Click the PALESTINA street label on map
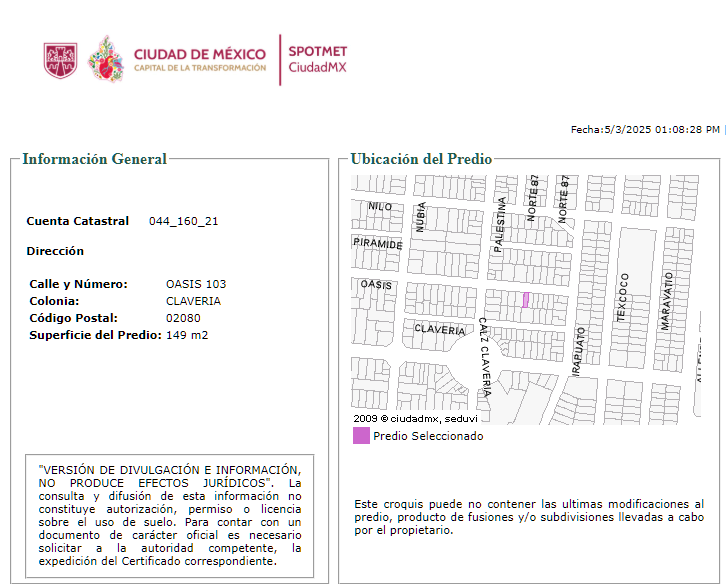 coord(499,225)
